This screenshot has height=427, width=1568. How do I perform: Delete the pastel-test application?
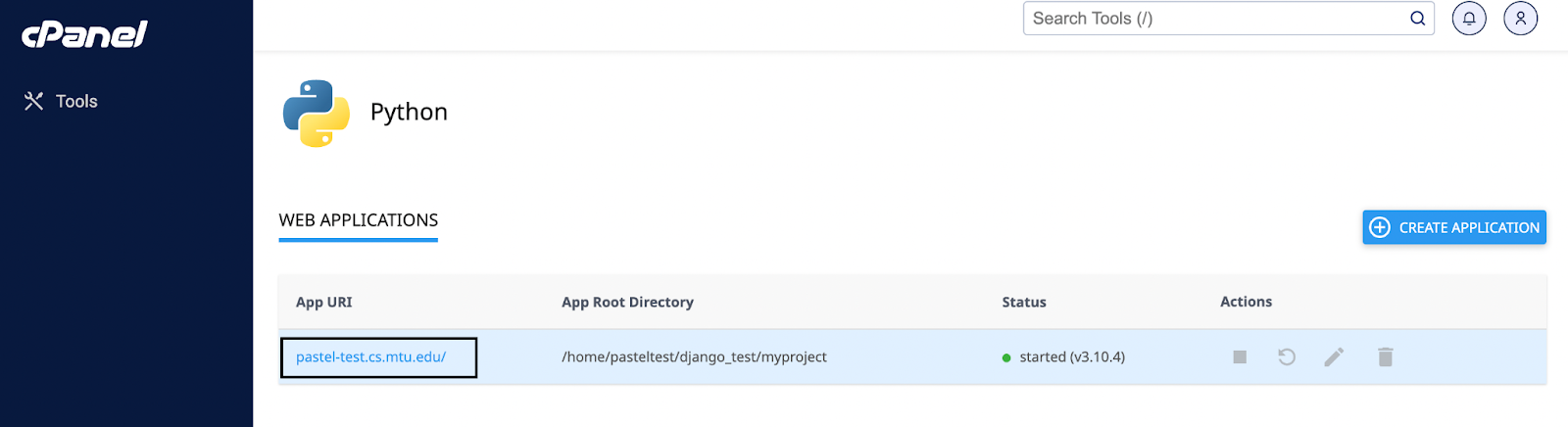[1385, 356]
